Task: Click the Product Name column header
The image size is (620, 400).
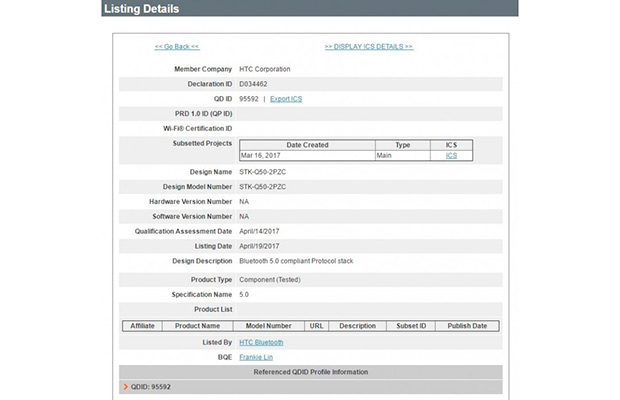Action: (x=197, y=326)
